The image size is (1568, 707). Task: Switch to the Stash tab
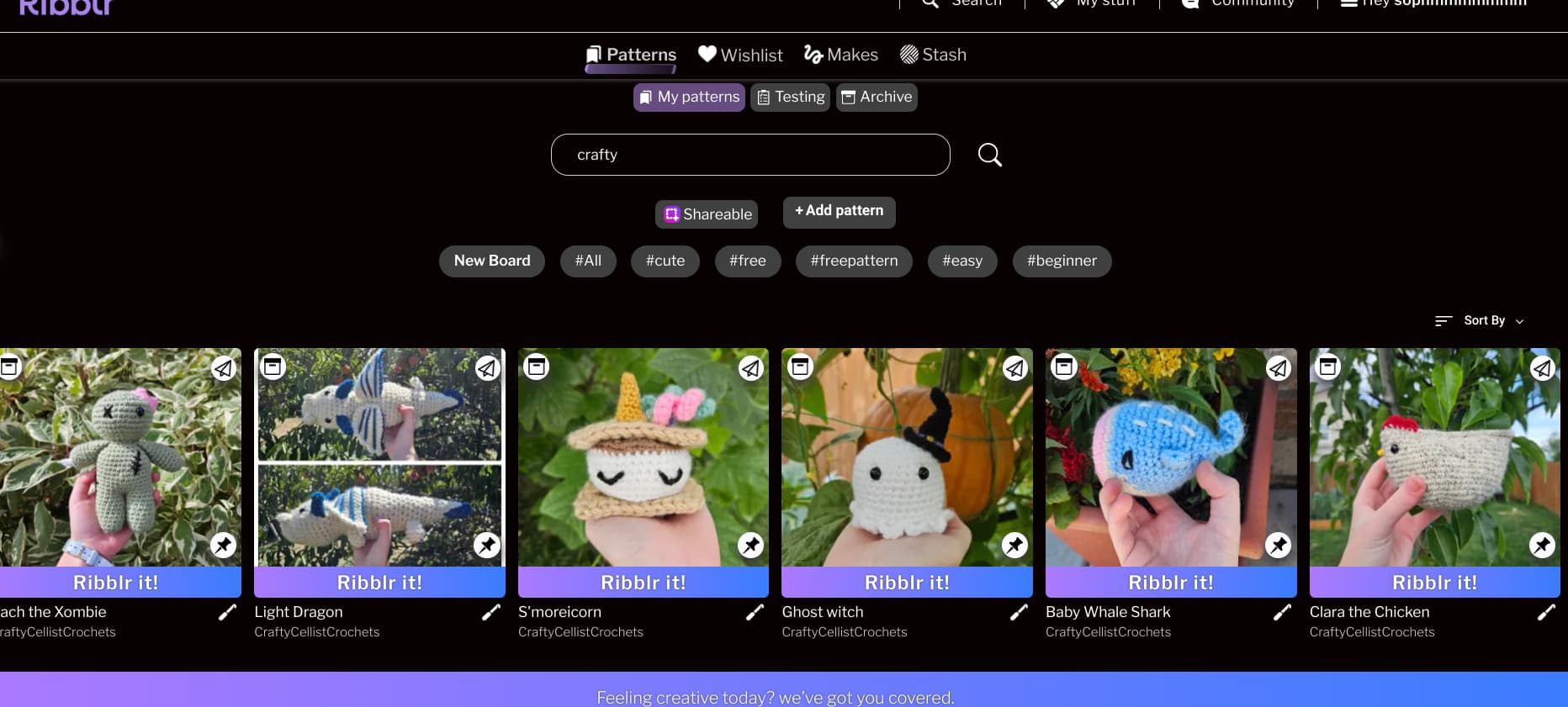[933, 55]
